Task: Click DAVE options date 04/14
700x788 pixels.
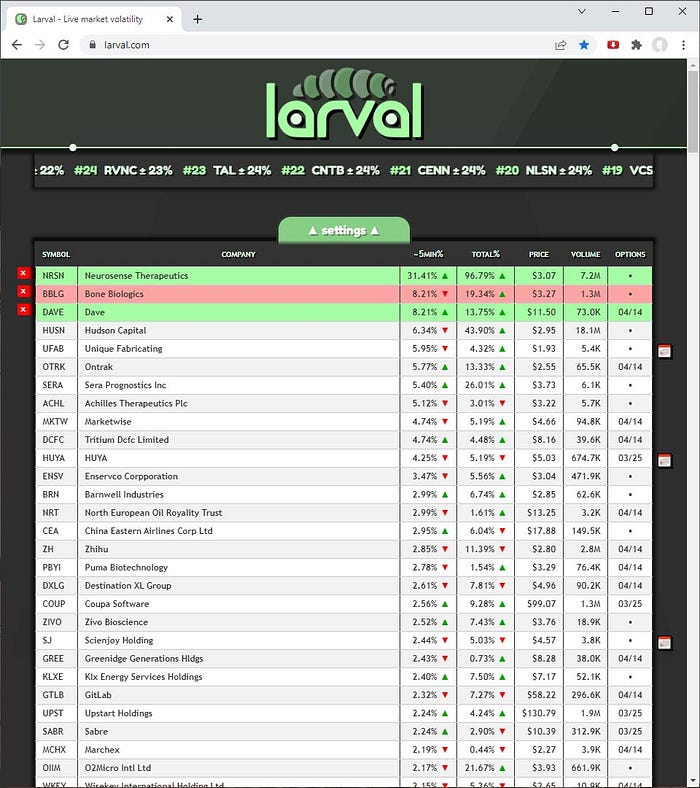Action: (630, 312)
